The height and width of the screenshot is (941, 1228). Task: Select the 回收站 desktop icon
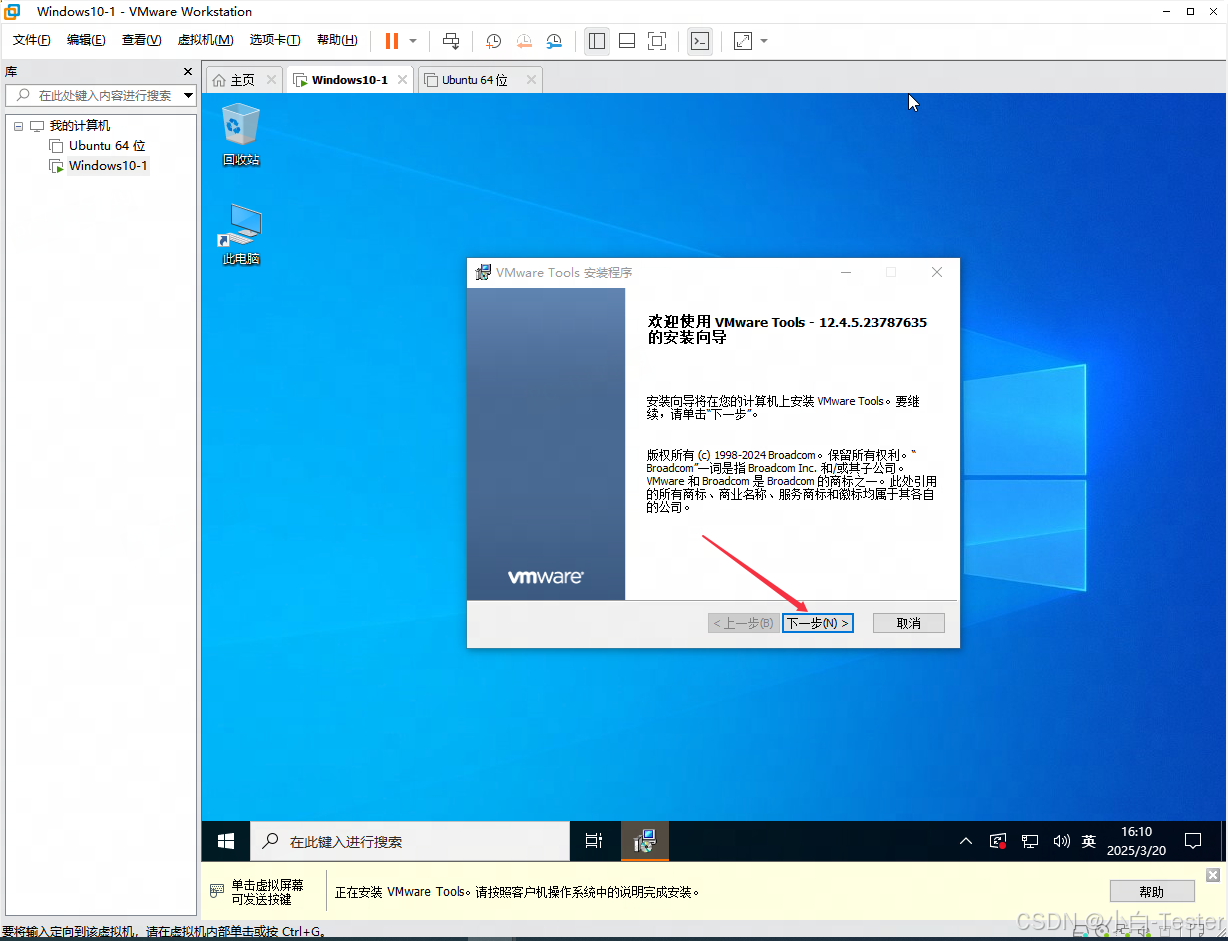tap(241, 134)
